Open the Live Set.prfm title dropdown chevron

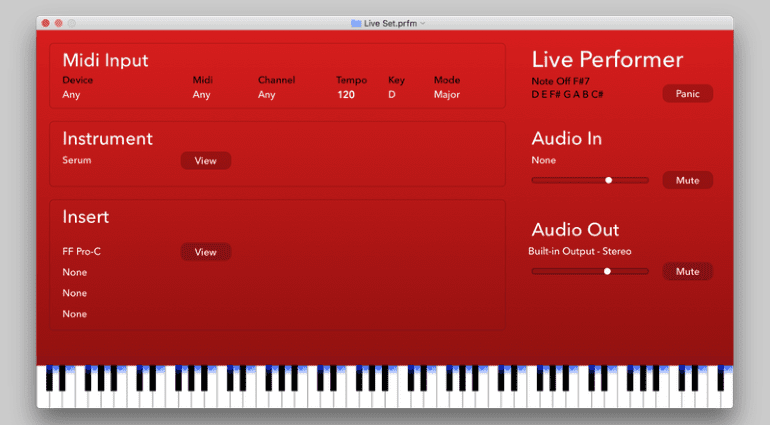point(423,23)
